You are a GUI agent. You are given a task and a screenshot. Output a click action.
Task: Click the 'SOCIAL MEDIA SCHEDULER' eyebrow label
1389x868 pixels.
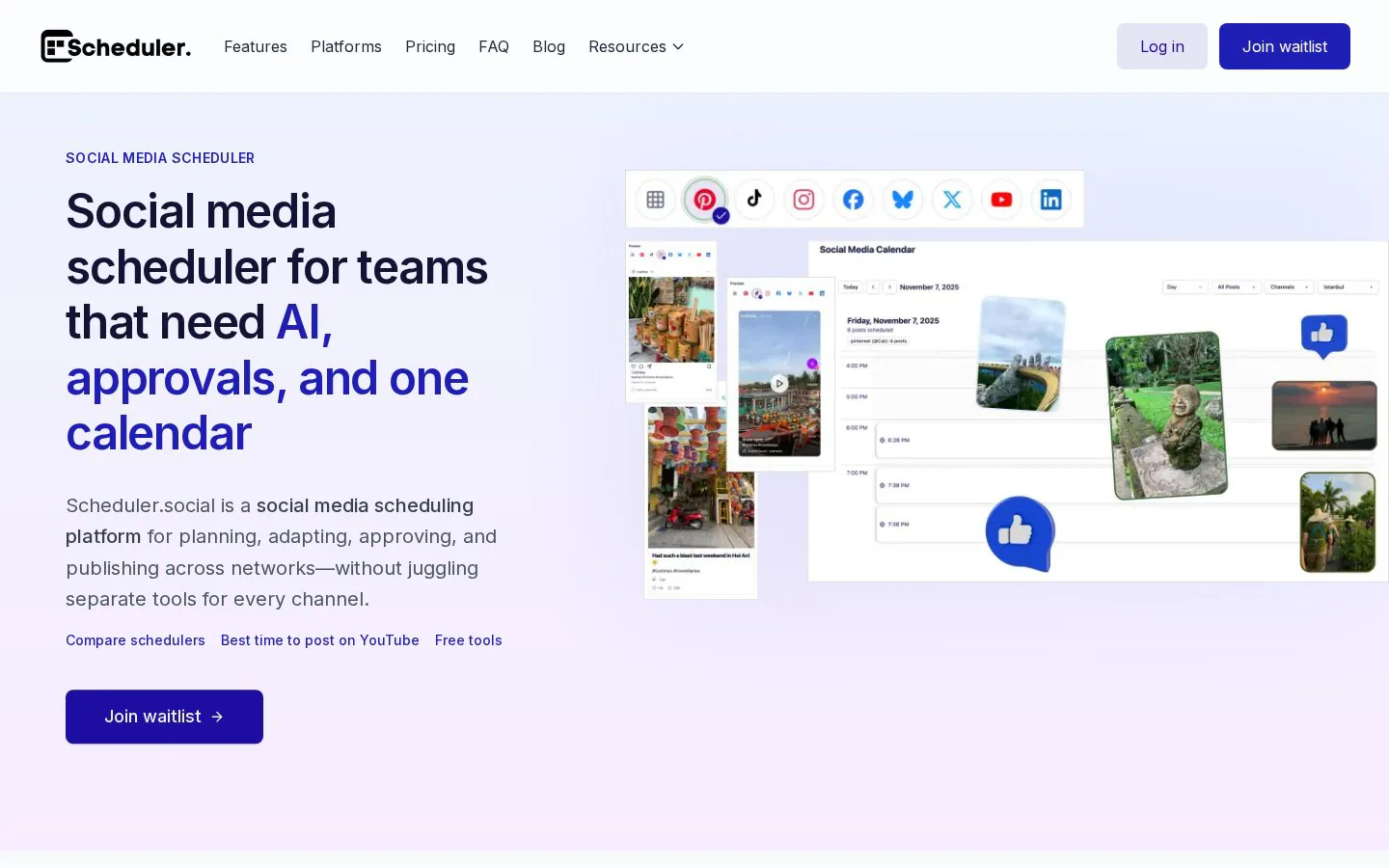click(x=160, y=158)
